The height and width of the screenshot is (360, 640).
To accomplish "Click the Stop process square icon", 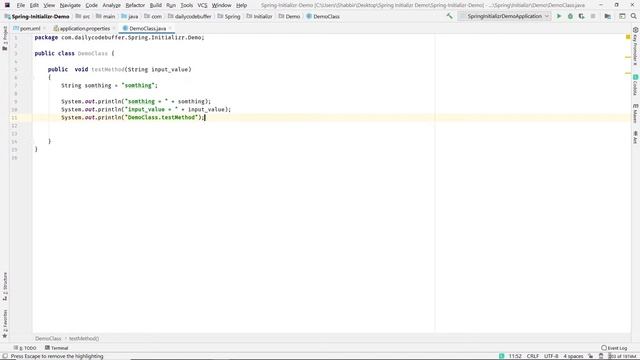I will 593,16.
